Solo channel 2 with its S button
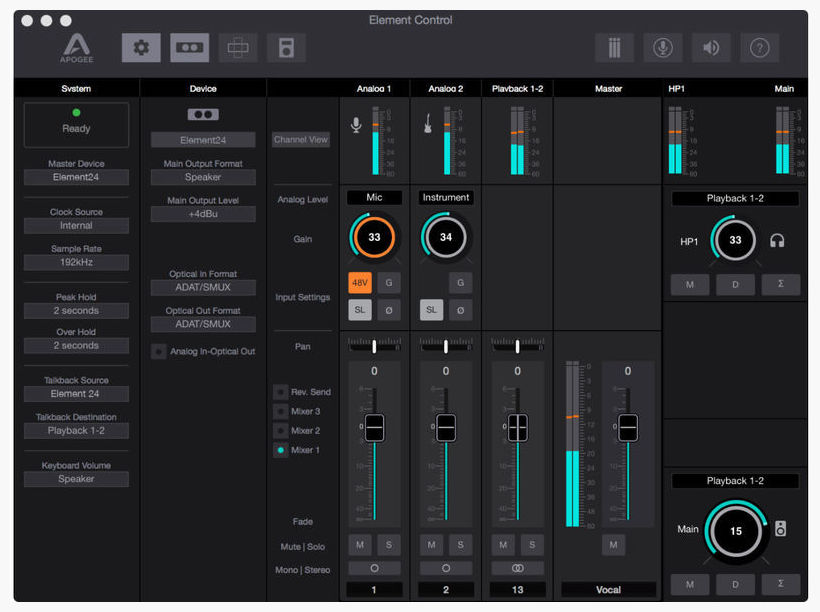This screenshot has width=820, height=612. point(461,545)
